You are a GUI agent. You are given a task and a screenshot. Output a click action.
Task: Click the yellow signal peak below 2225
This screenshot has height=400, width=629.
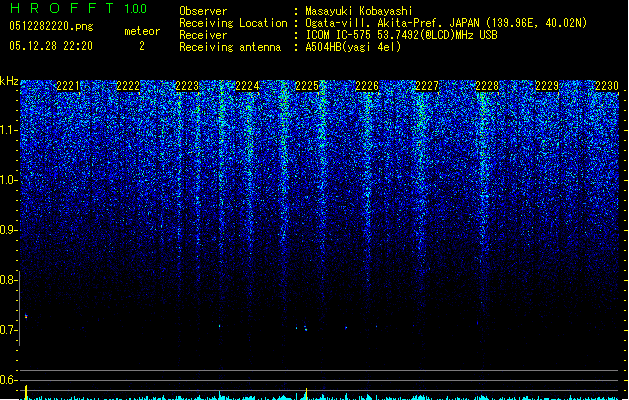click(306, 394)
